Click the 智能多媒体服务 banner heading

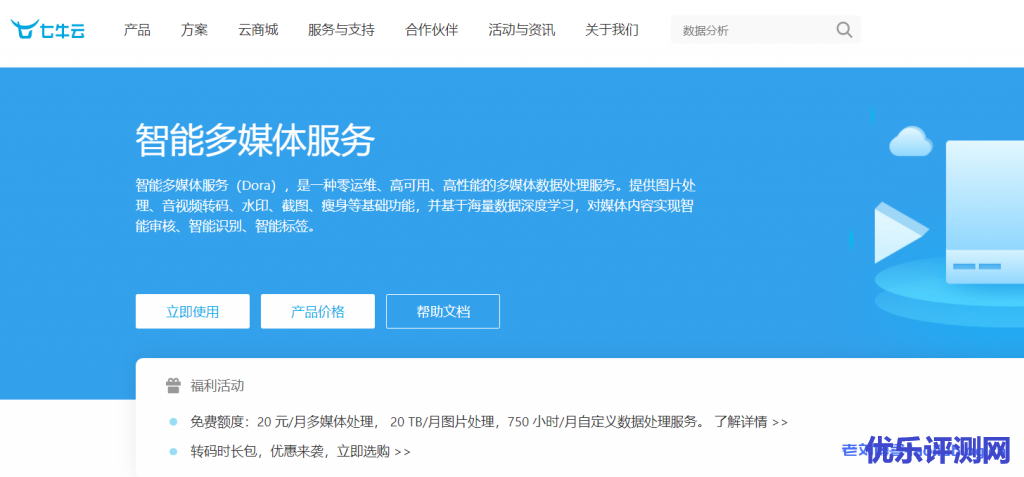pyautogui.click(x=254, y=141)
